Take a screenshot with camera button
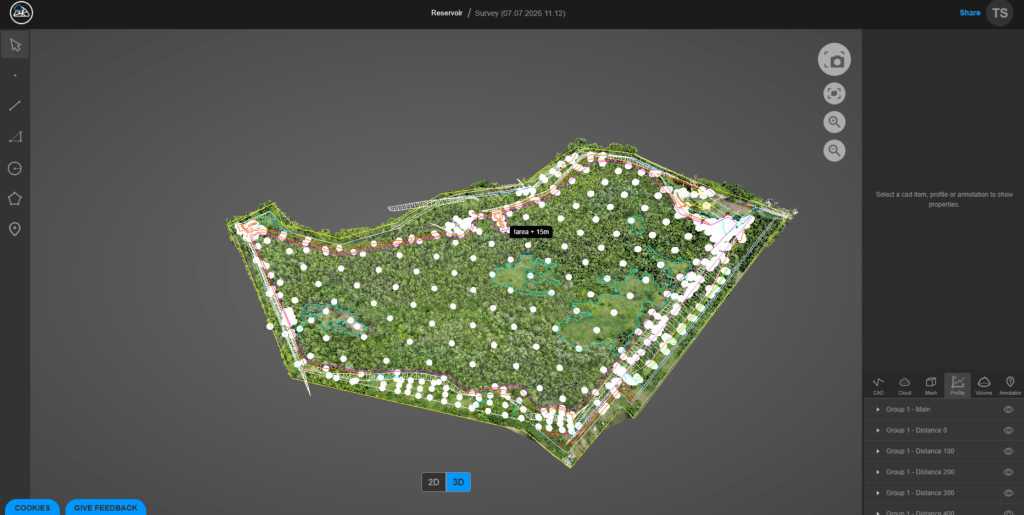1024x515 pixels. click(834, 61)
